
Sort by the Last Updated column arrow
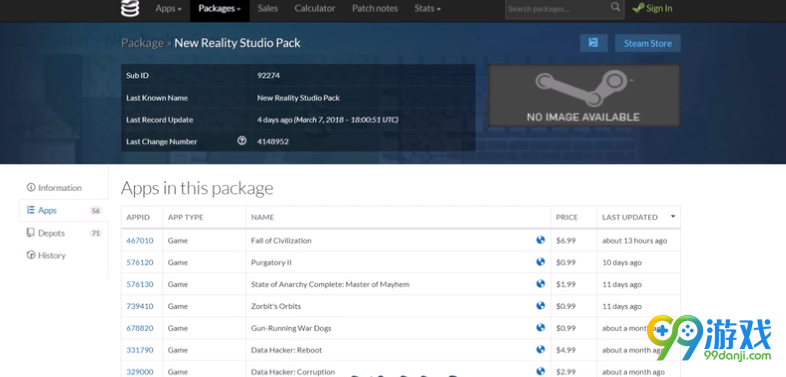coord(673,217)
